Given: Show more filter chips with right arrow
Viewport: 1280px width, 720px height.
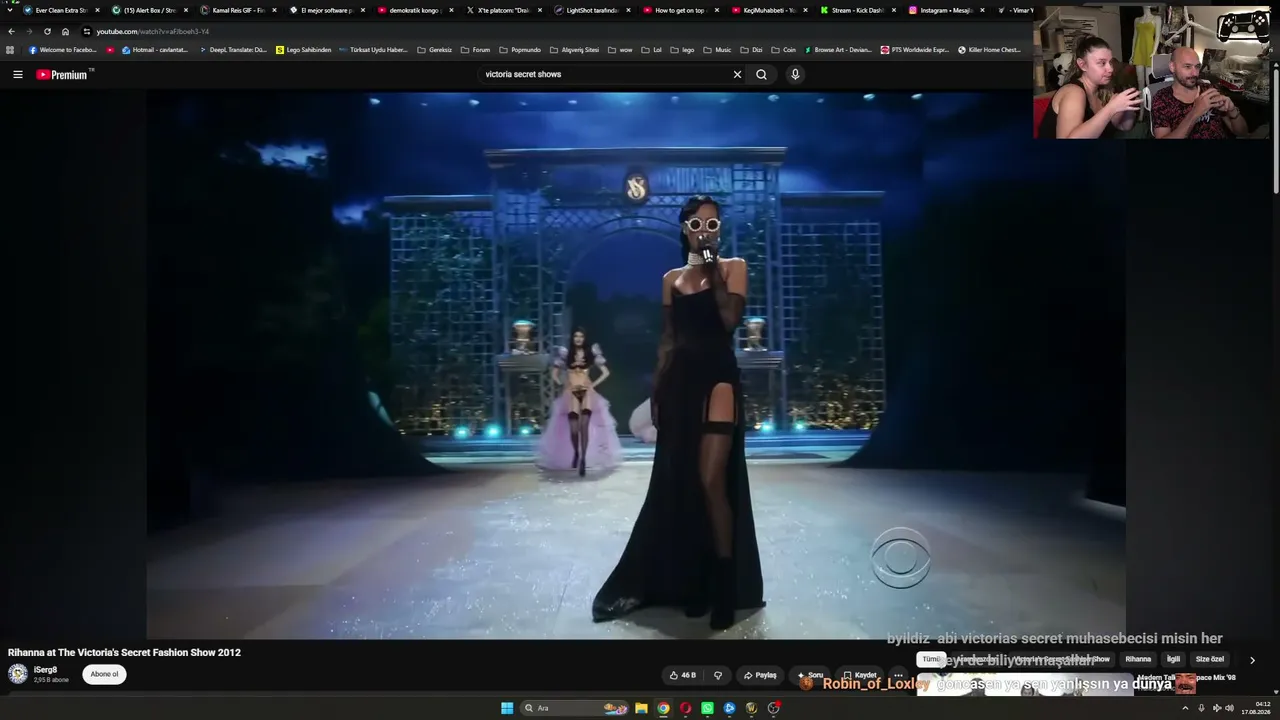Looking at the screenshot, I should coord(1252,660).
